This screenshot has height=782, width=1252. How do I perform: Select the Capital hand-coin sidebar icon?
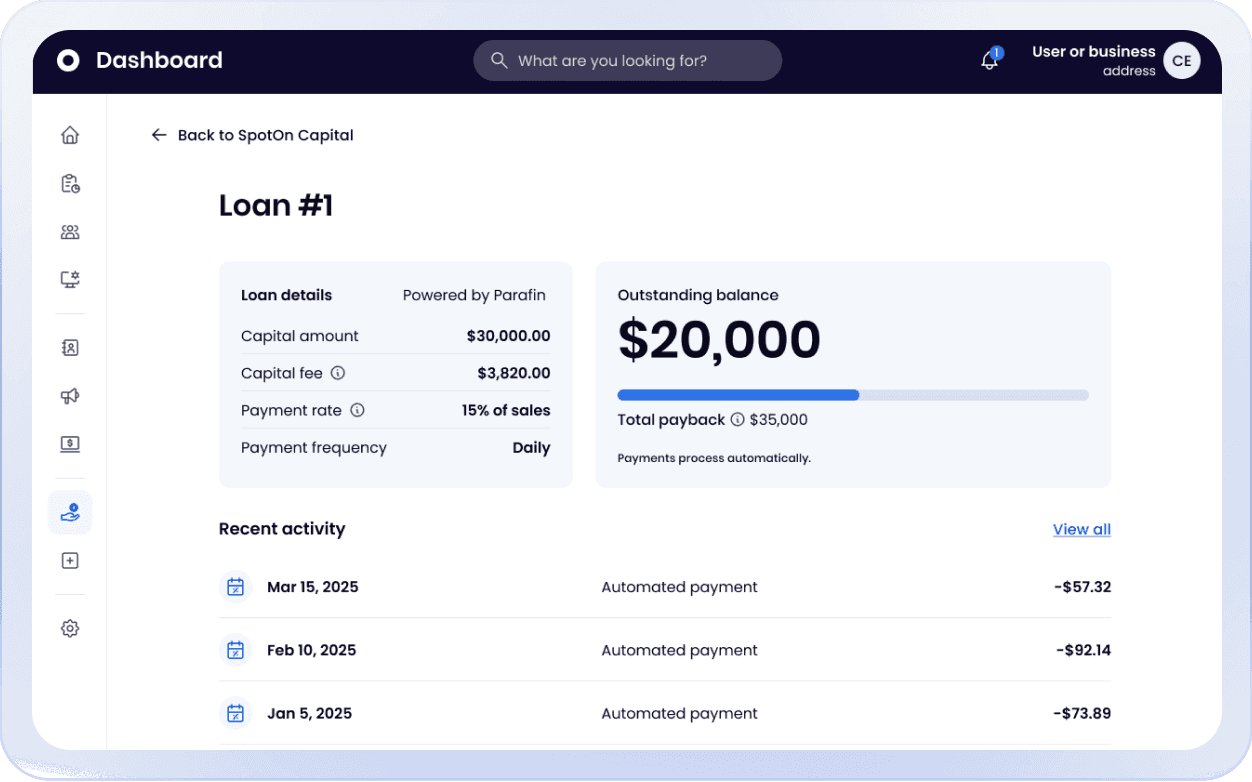(70, 513)
